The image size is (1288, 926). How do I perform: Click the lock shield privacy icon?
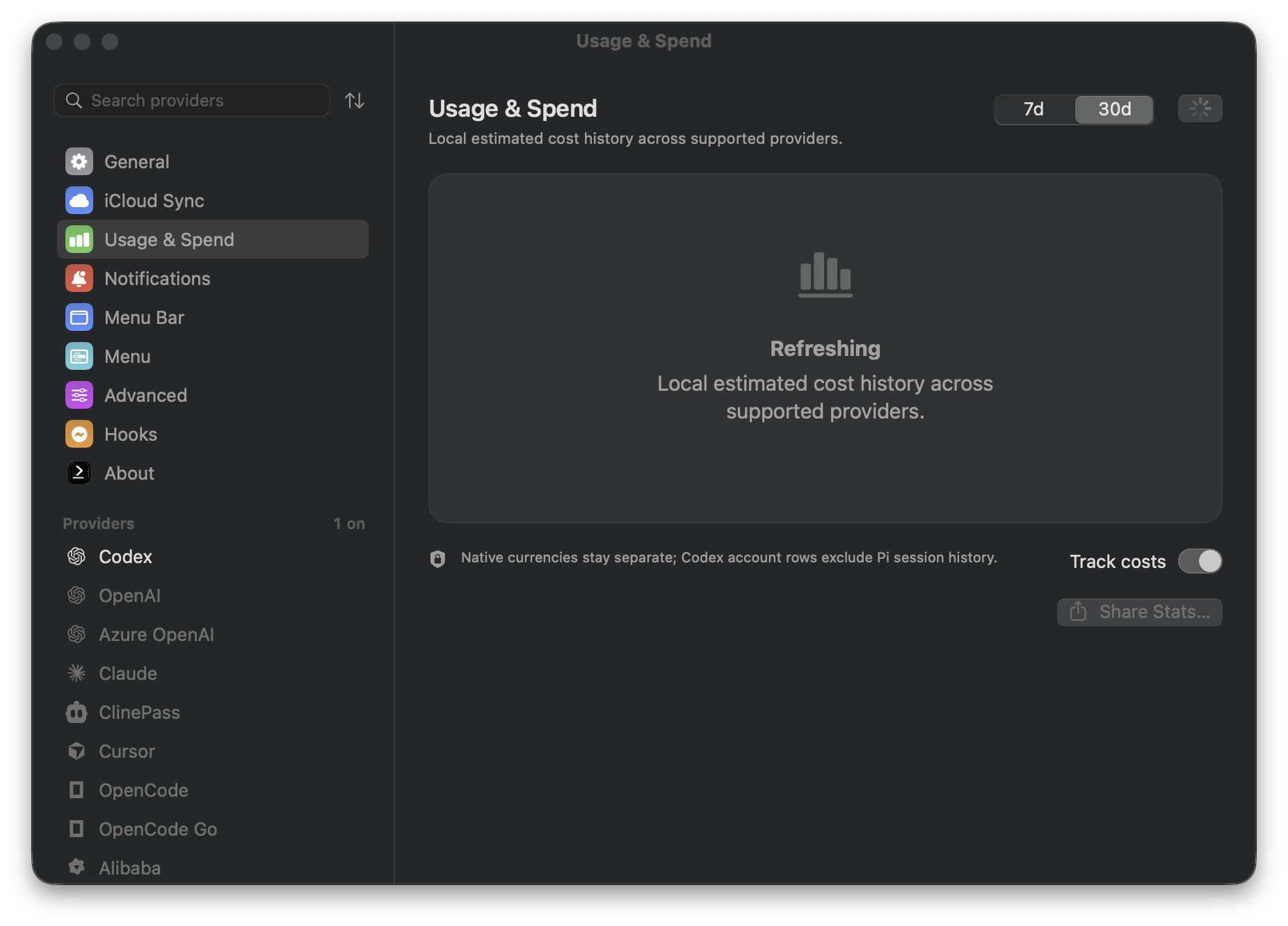coord(437,559)
